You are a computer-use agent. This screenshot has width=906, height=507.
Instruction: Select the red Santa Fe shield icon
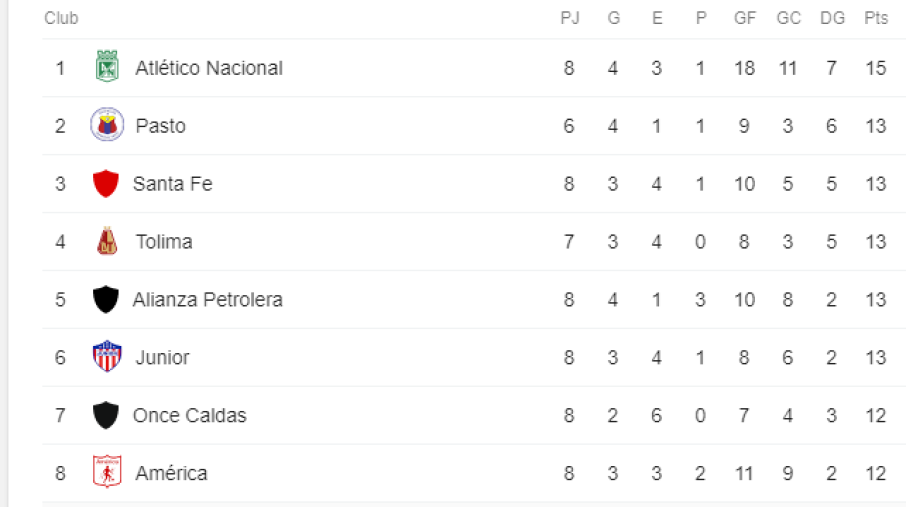[106, 183]
